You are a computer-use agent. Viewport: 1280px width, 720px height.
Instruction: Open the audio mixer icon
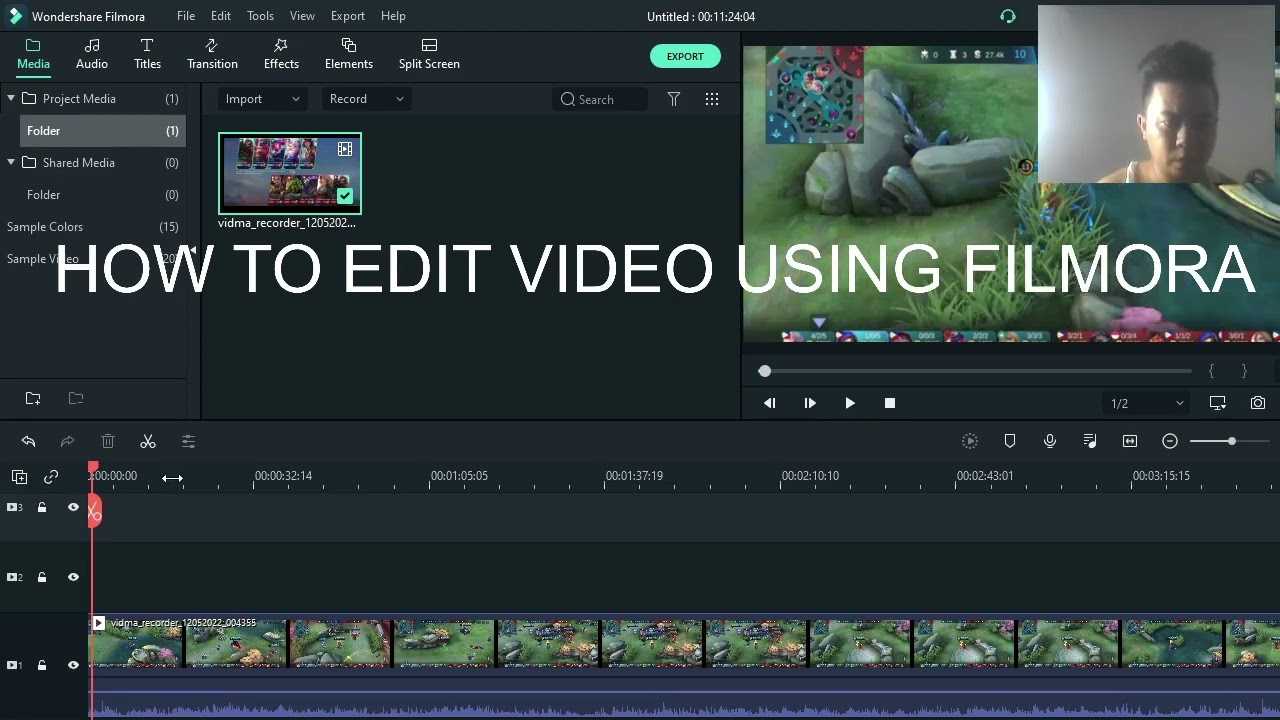click(1090, 441)
